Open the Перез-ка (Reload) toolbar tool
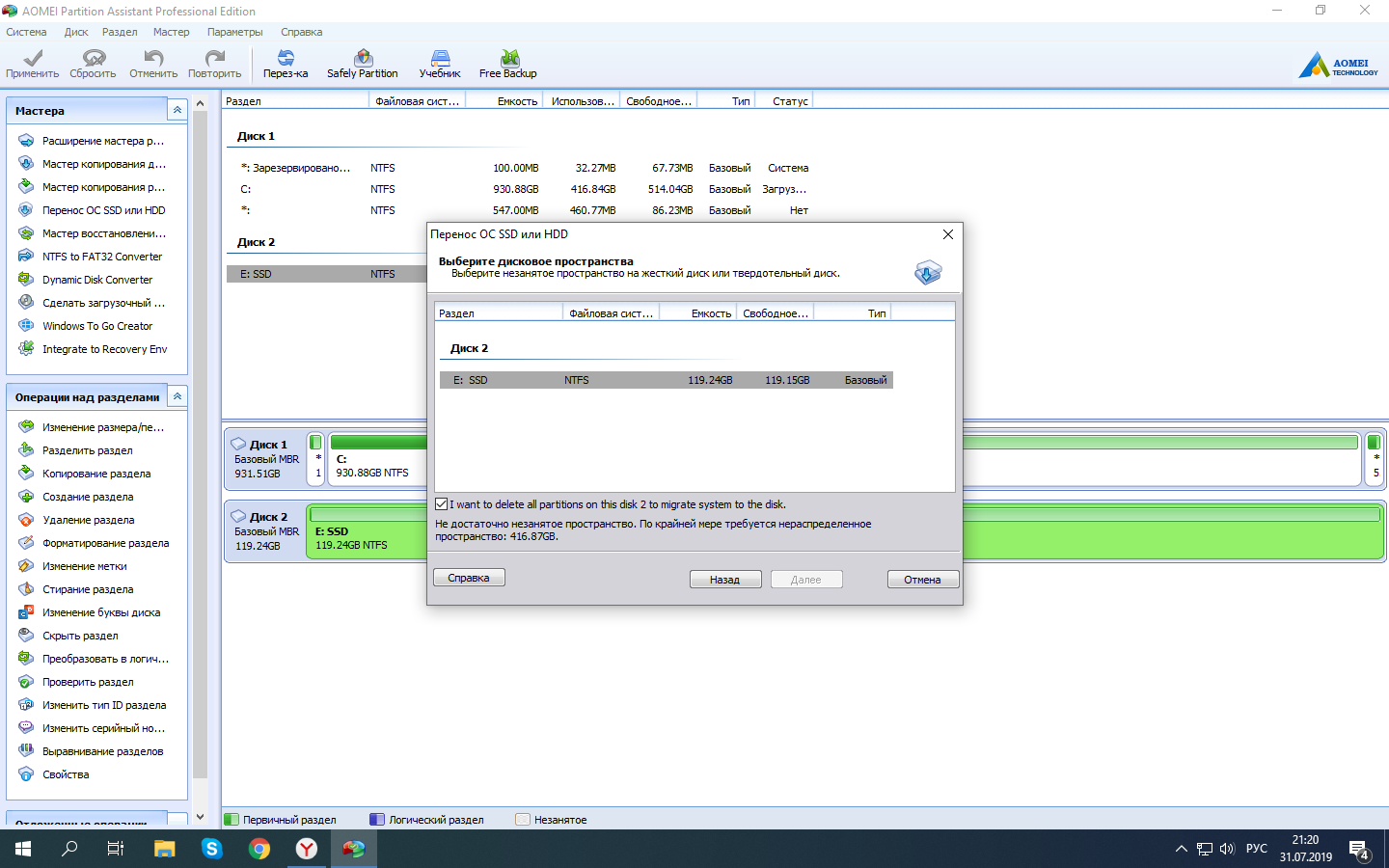This screenshot has width=1389, height=868. [x=286, y=64]
